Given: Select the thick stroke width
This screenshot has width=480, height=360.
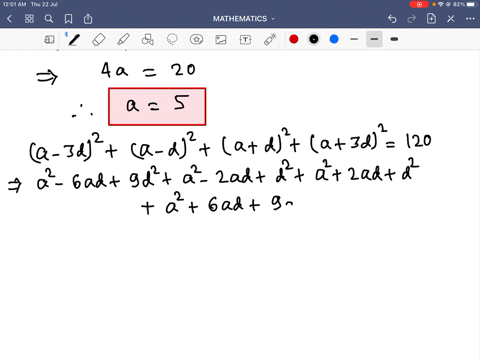Looking at the screenshot, I should [x=394, y=39].
